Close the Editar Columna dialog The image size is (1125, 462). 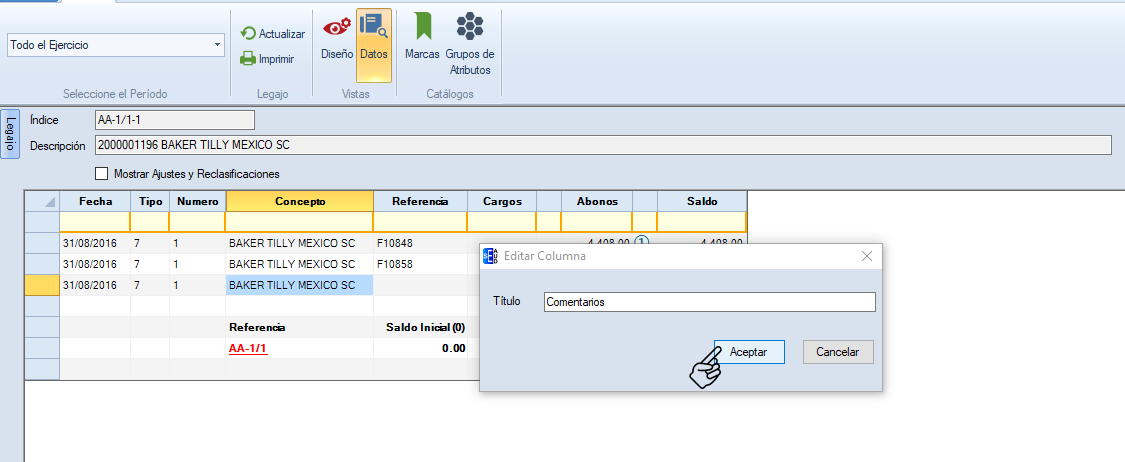click(x=866, y=256)
